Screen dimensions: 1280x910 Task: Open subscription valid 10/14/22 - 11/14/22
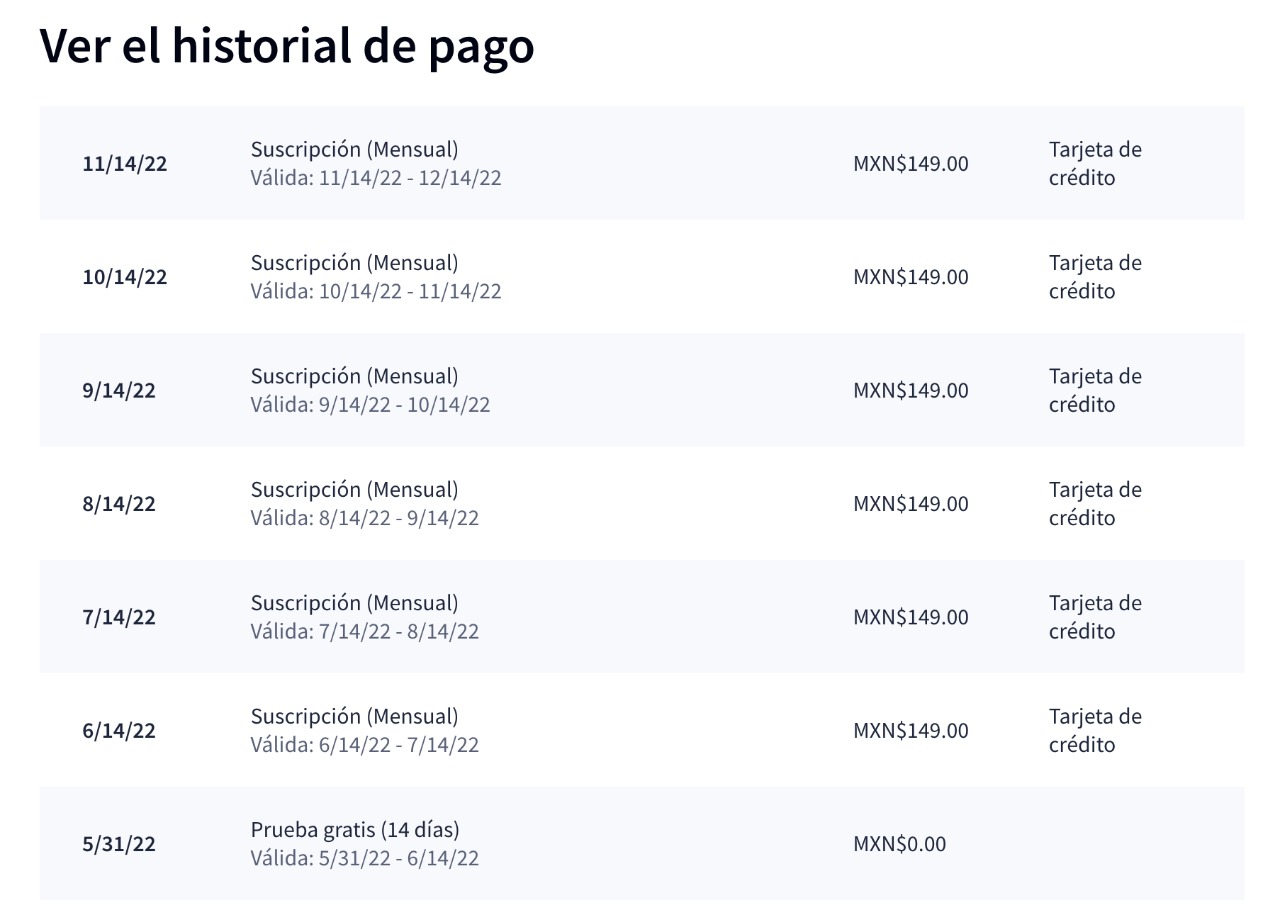376,277
